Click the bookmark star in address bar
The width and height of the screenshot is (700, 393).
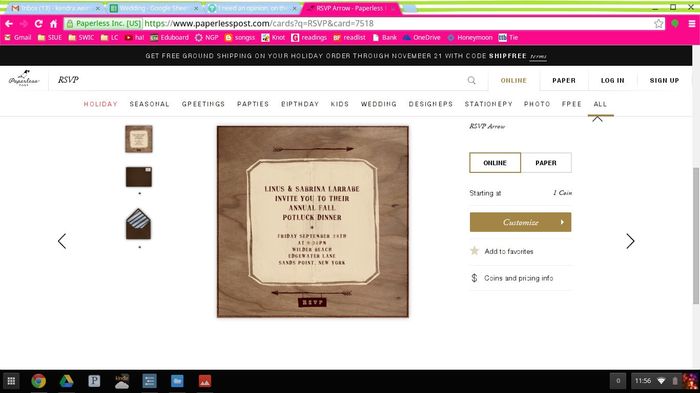pos(658,24)
